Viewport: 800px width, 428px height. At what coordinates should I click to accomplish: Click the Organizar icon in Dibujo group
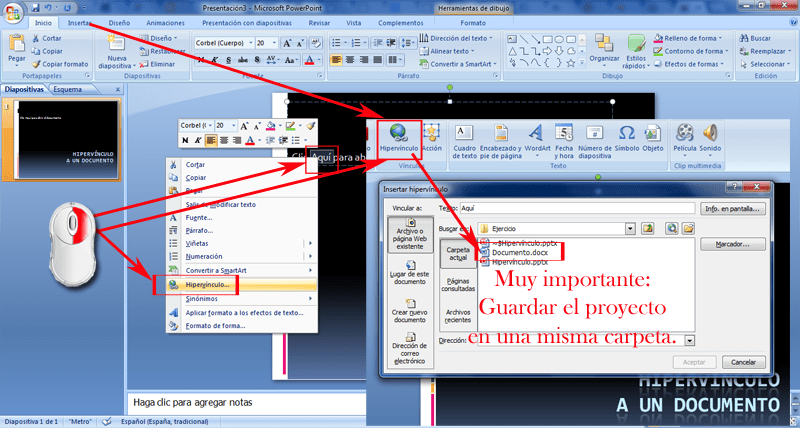click(x=604, y=44)
